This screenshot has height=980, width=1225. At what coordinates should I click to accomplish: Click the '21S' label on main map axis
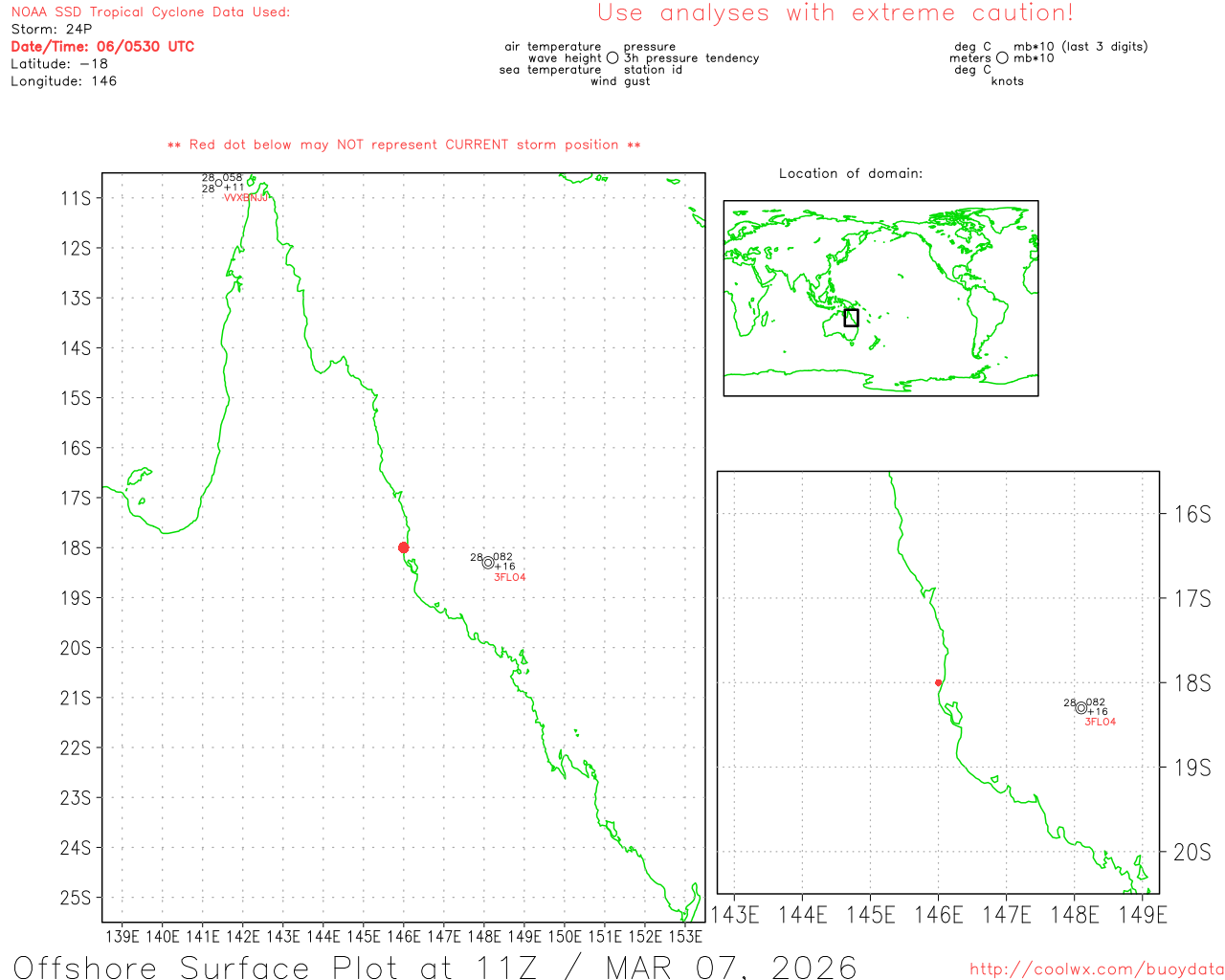76,698
